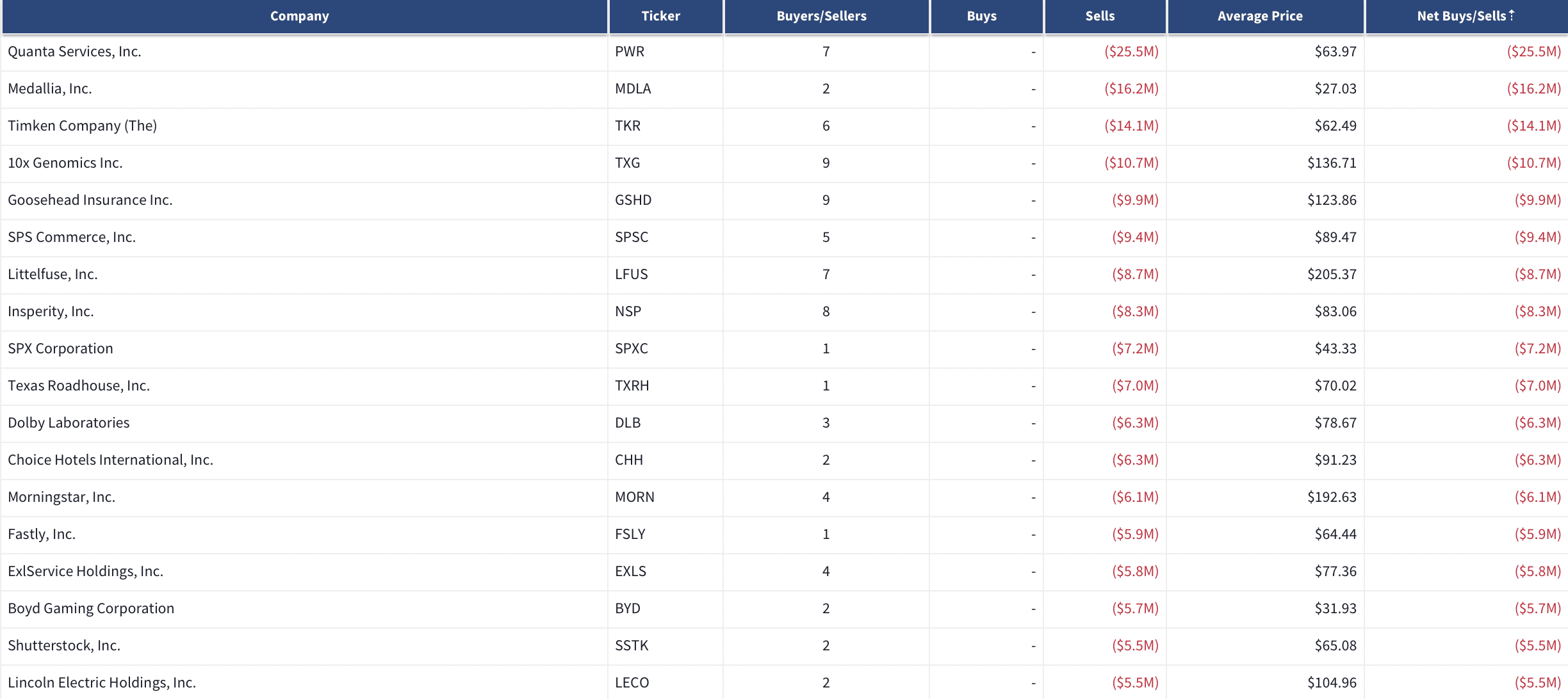The width and height of the screenshot is (1568, 699).
Task: Click ExlService Holdings, Inc. row name
Action: click(x=85, y=571)
